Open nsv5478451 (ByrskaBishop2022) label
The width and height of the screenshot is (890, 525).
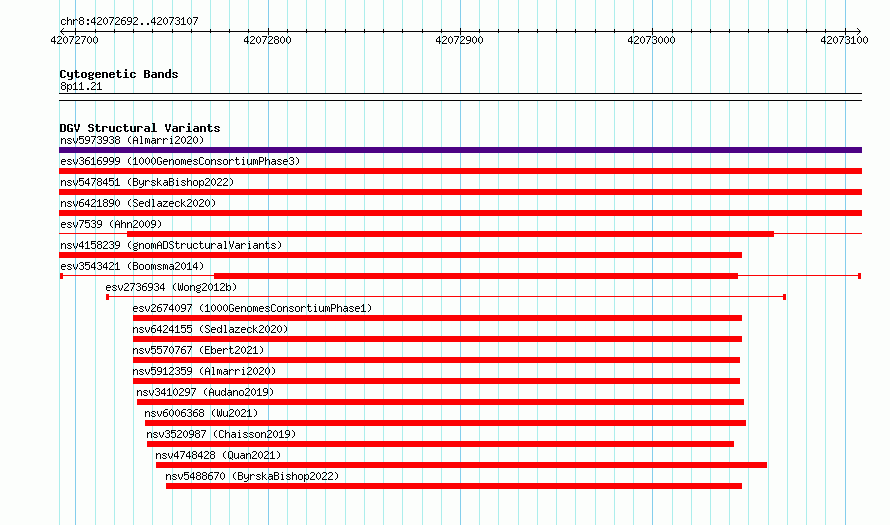(147, 182)
